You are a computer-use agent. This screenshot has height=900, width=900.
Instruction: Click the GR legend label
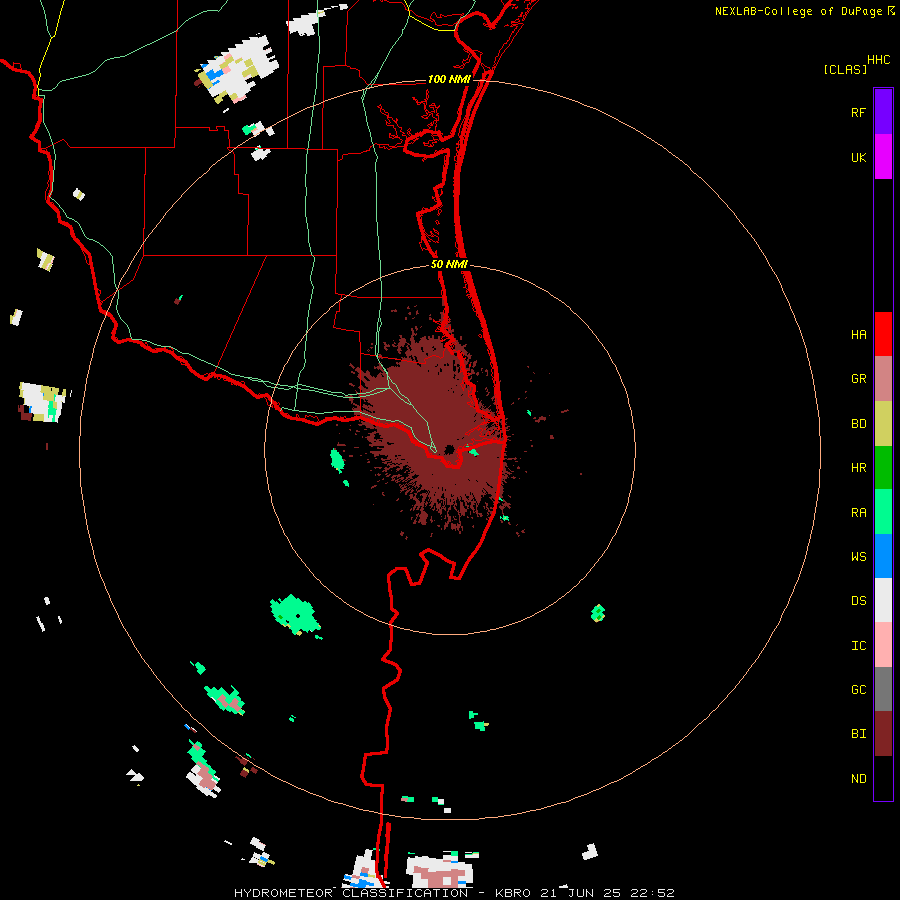click(x=858, y=379)
